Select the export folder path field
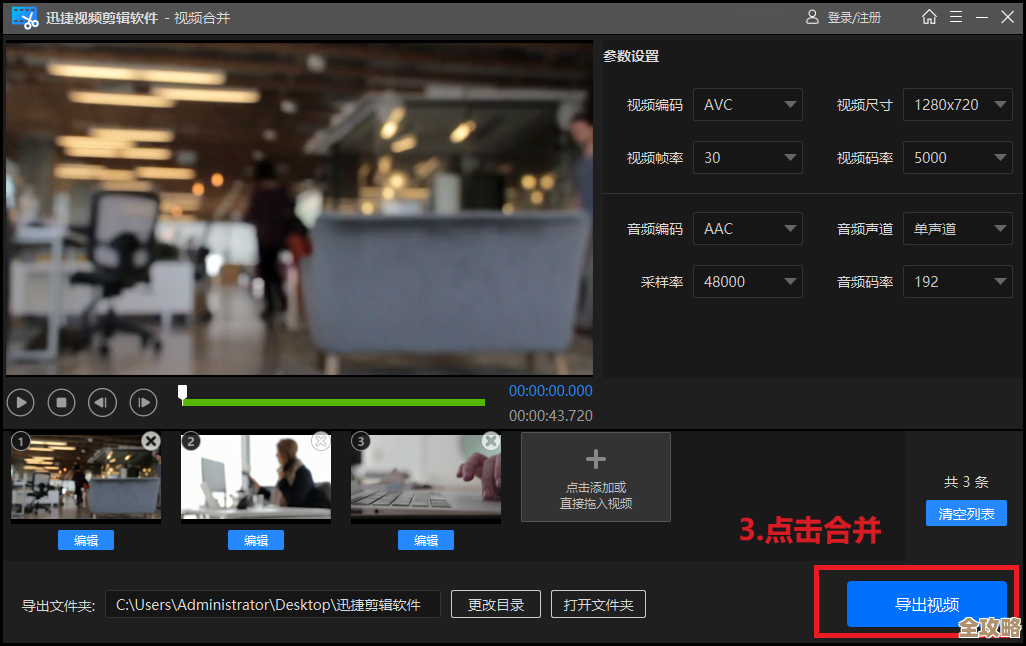Screen dimensions: 1026x646 click(x=270, y=604)
